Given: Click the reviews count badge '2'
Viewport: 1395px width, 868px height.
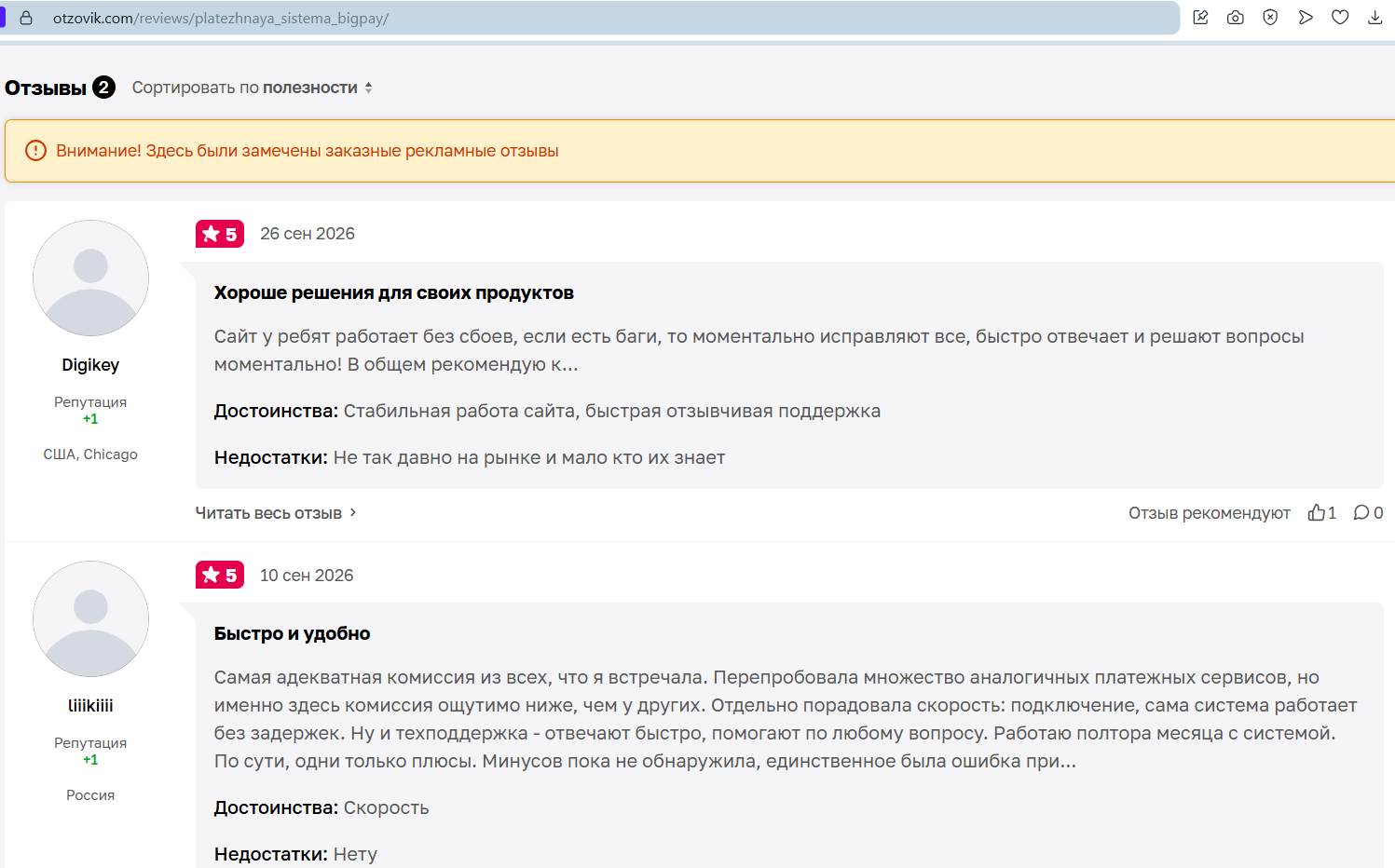Looking at the screenshot, I should [x=103, y=88].
